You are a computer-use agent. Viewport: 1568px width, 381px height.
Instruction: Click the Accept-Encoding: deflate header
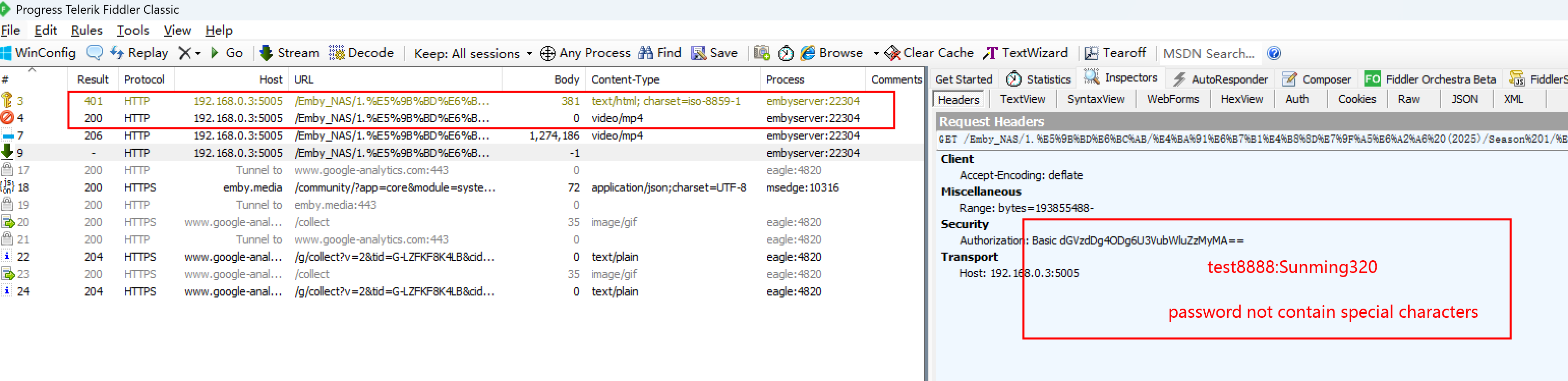(1022, 176)
